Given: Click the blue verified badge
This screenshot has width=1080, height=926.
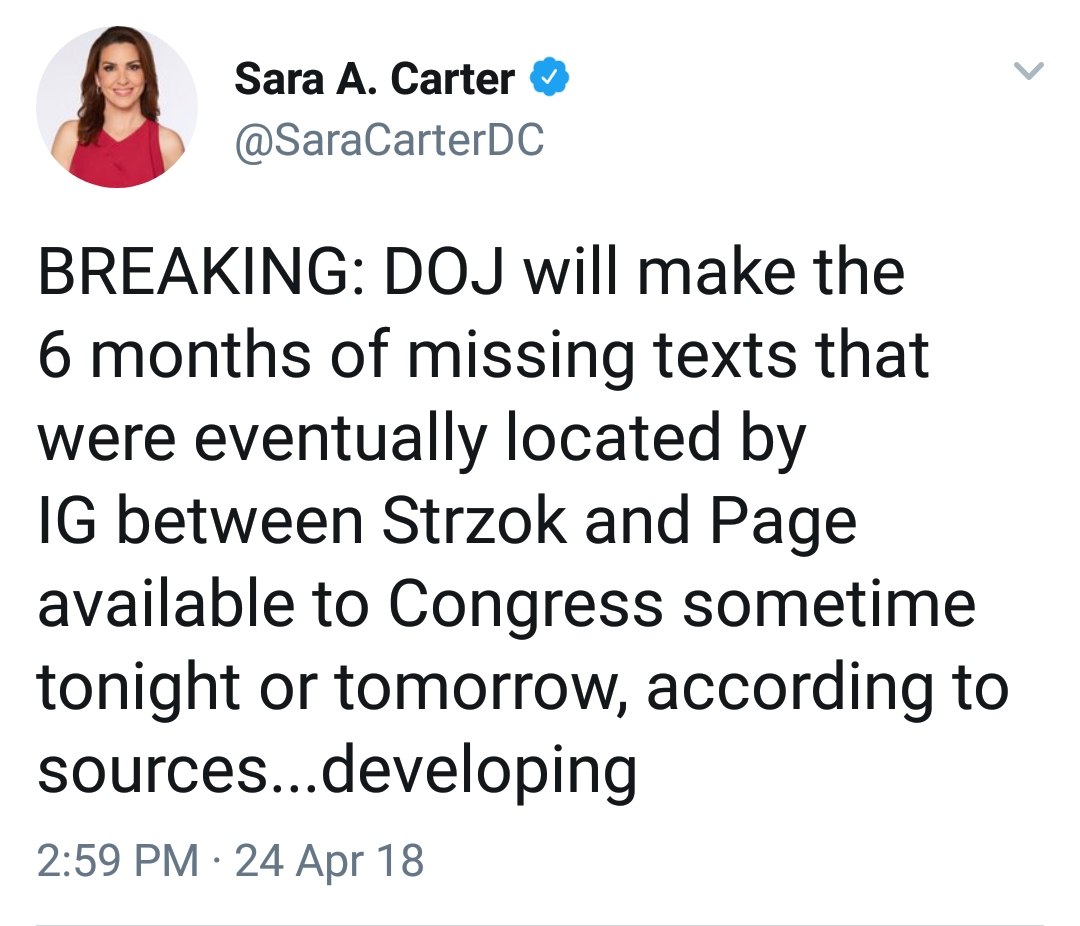Looking at the screenshot, I should pyautogui.click(x=549, y=78).
